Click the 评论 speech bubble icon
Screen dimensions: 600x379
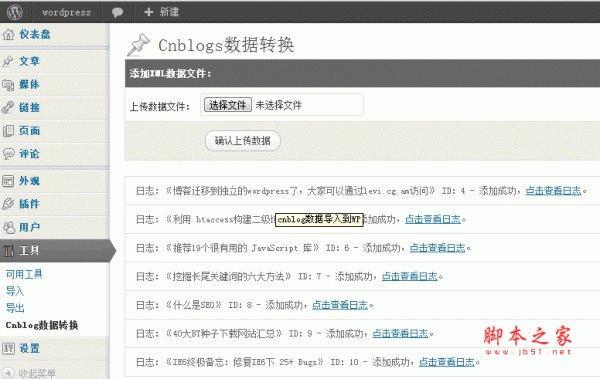point(8,154)
